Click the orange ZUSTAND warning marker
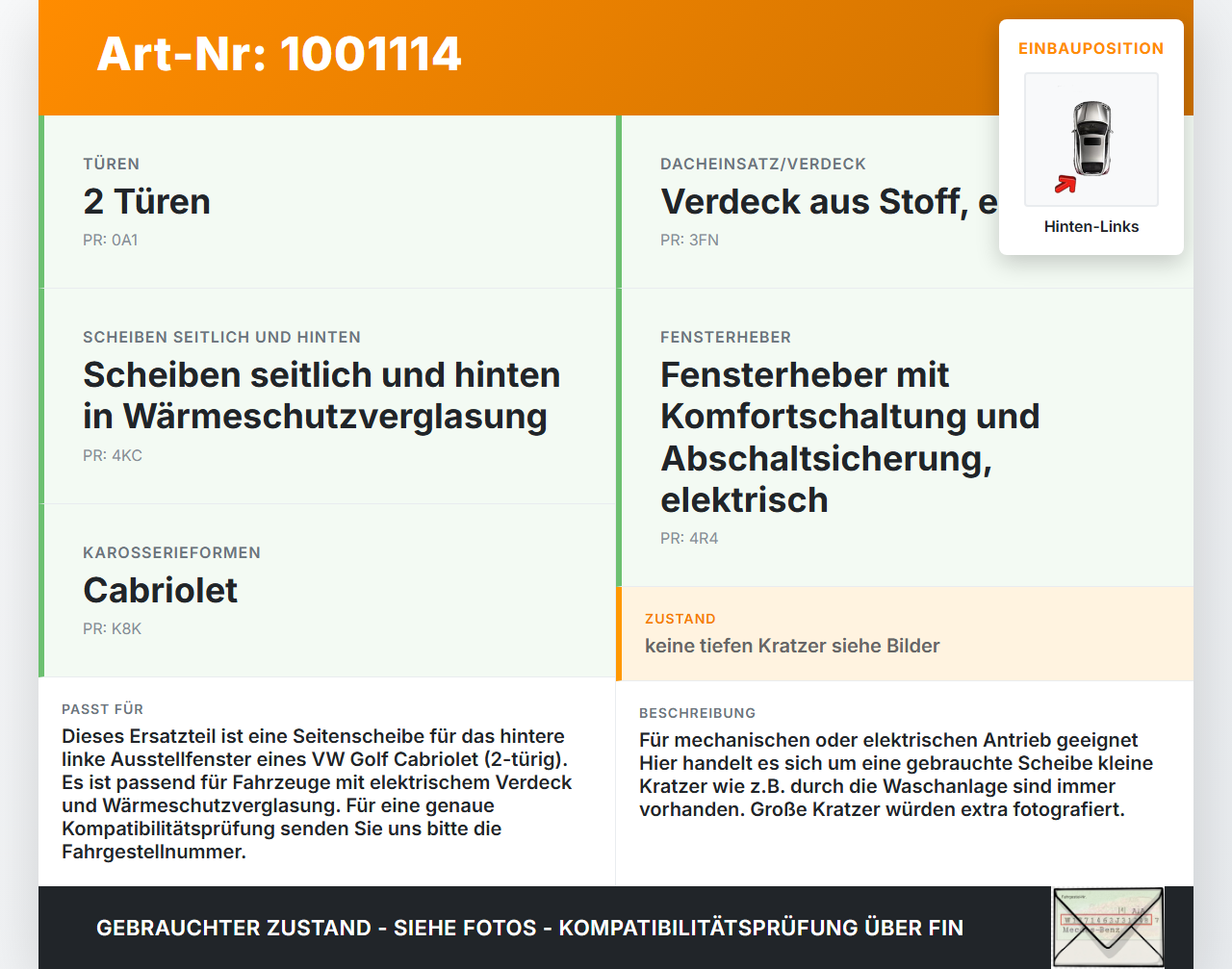The image size is (1232, 969). pos(619,633)
